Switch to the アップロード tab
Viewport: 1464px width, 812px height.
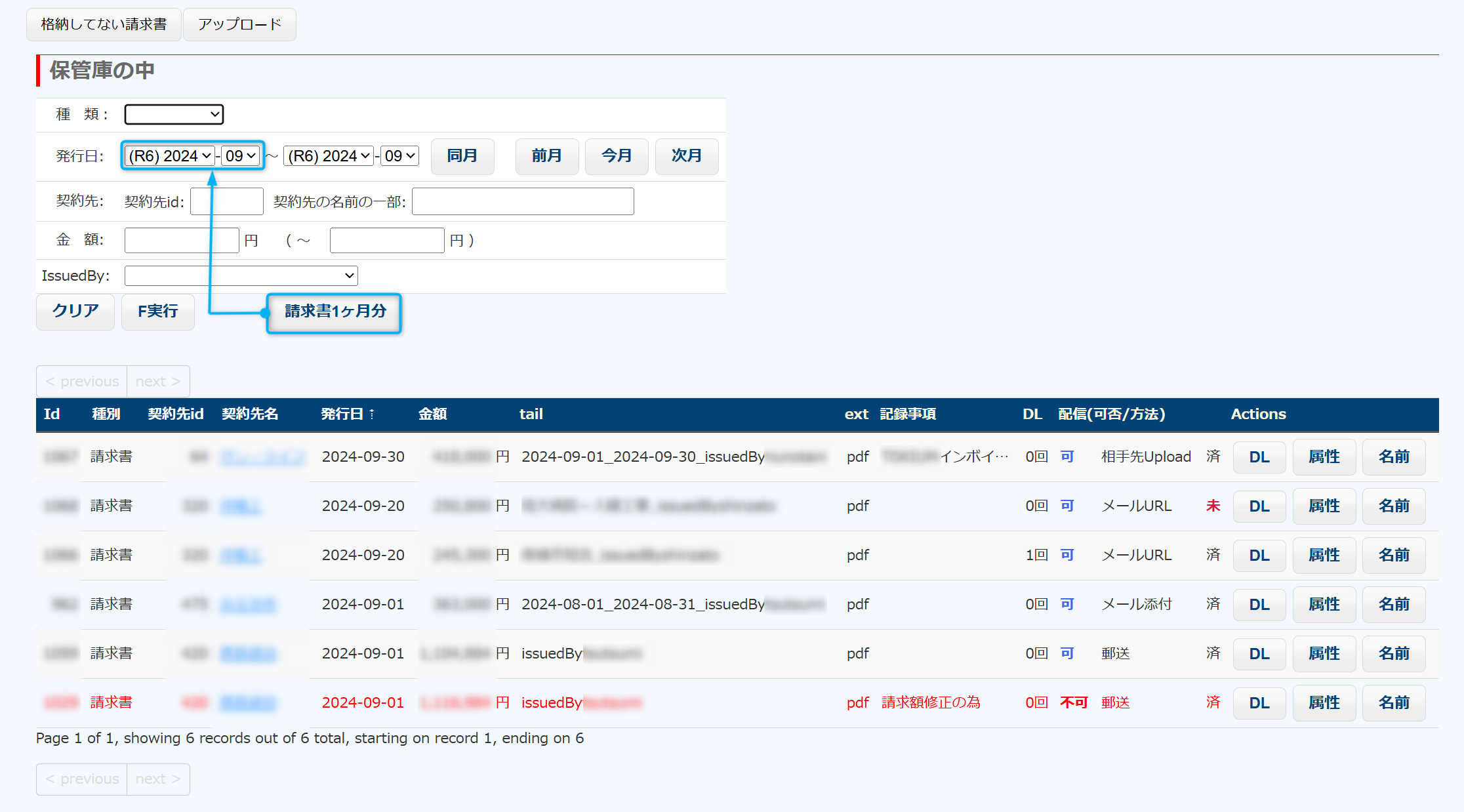pyautogui.click(x=239, y=24)
